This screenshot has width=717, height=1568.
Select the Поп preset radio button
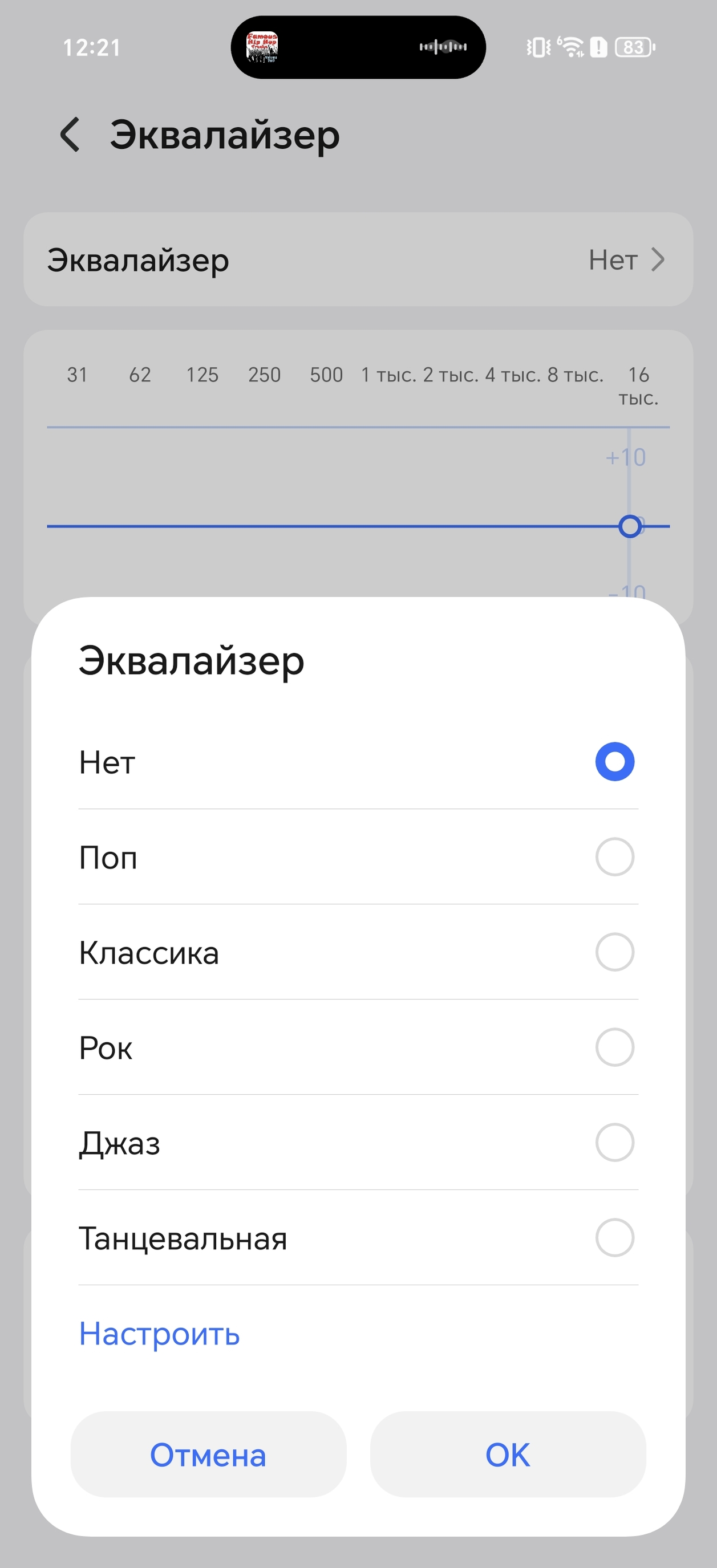(614, 857)
